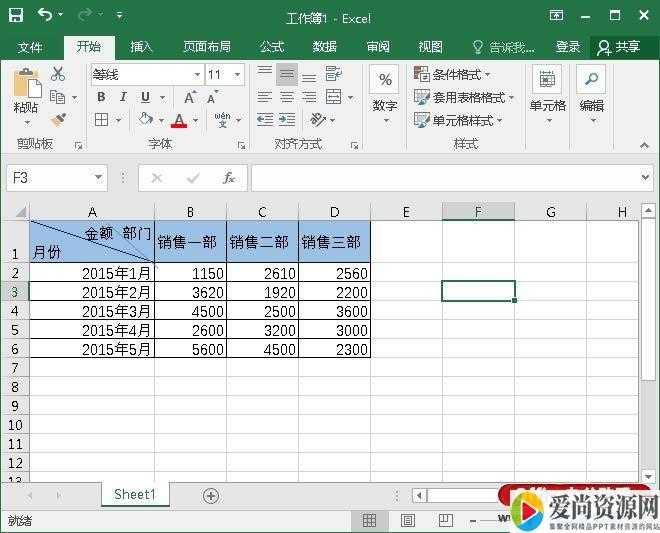Add a new sheet with the plus icon
This screenshot has width=660, height=533.
(211, 495)
